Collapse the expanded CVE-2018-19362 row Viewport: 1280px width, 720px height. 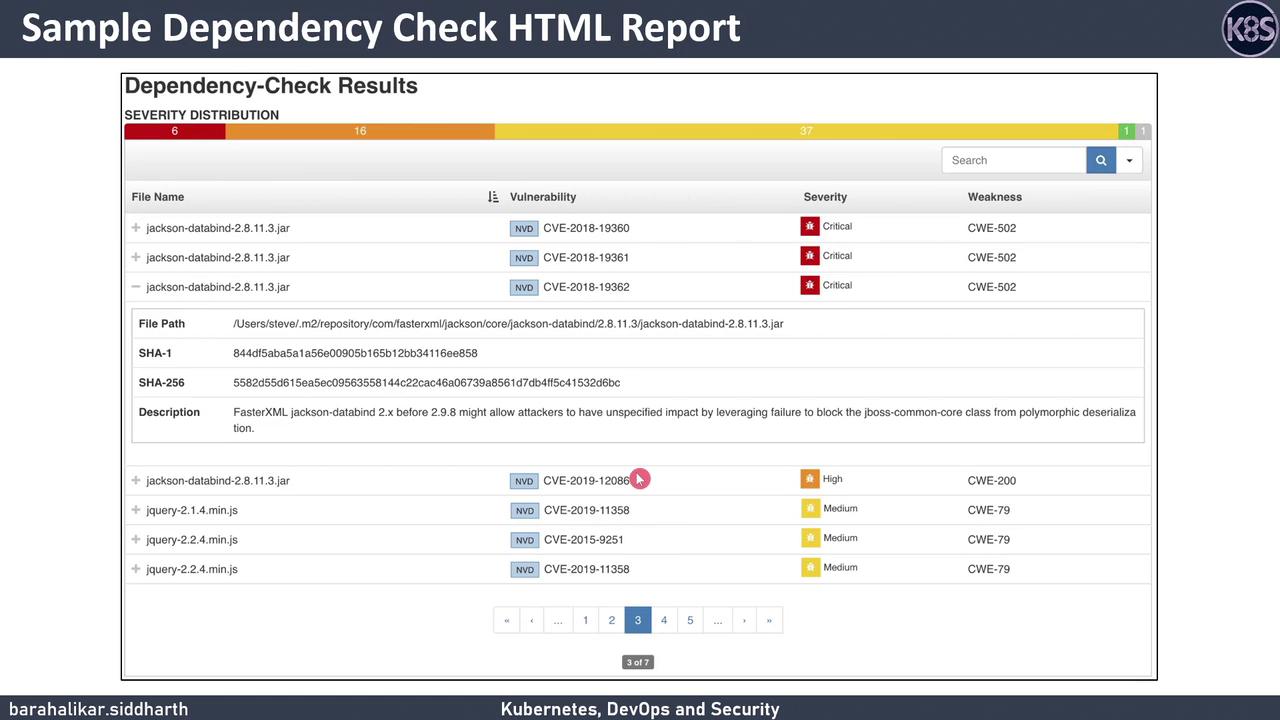click(136, 287)
